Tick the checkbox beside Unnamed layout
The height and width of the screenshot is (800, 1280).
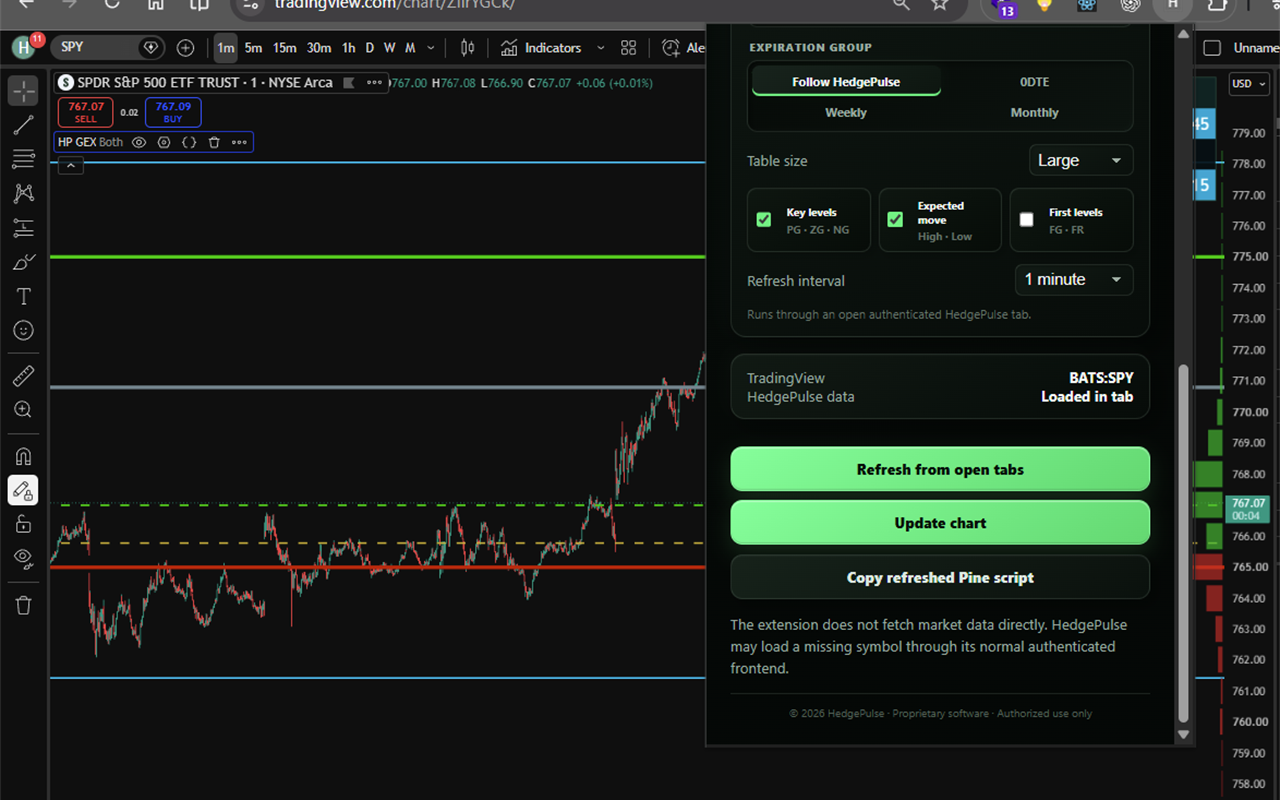point(1212,48)
